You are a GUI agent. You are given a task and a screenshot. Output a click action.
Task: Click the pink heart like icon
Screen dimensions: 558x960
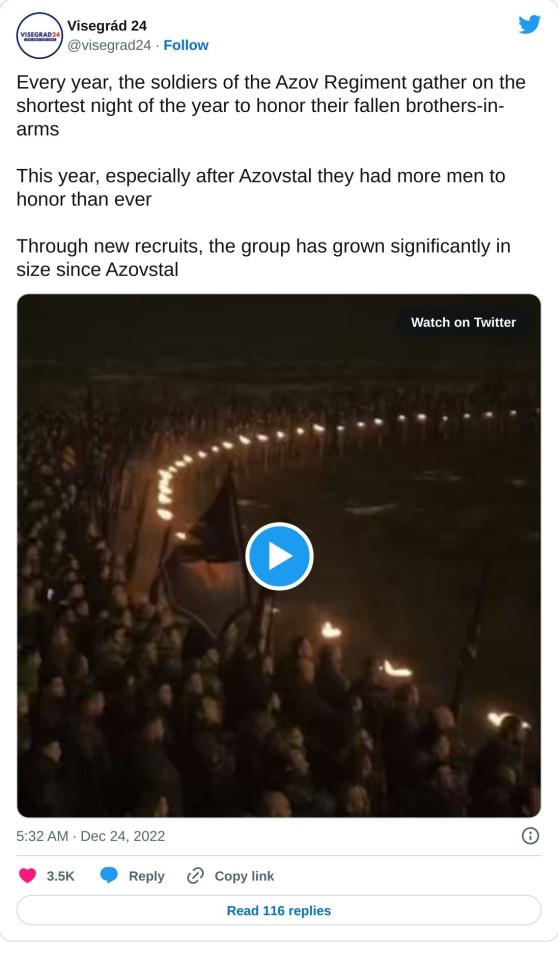click(x=28, y=876)
